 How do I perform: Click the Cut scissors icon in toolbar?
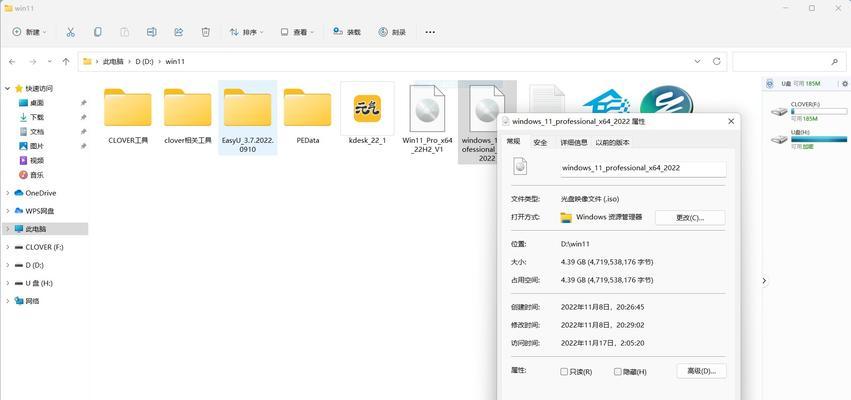[x=71, y=33]
